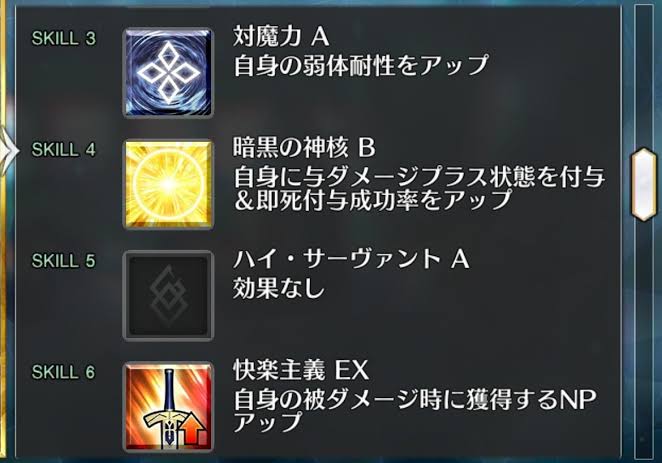Select the SKILL 5 label

click(x=64, y=260)
